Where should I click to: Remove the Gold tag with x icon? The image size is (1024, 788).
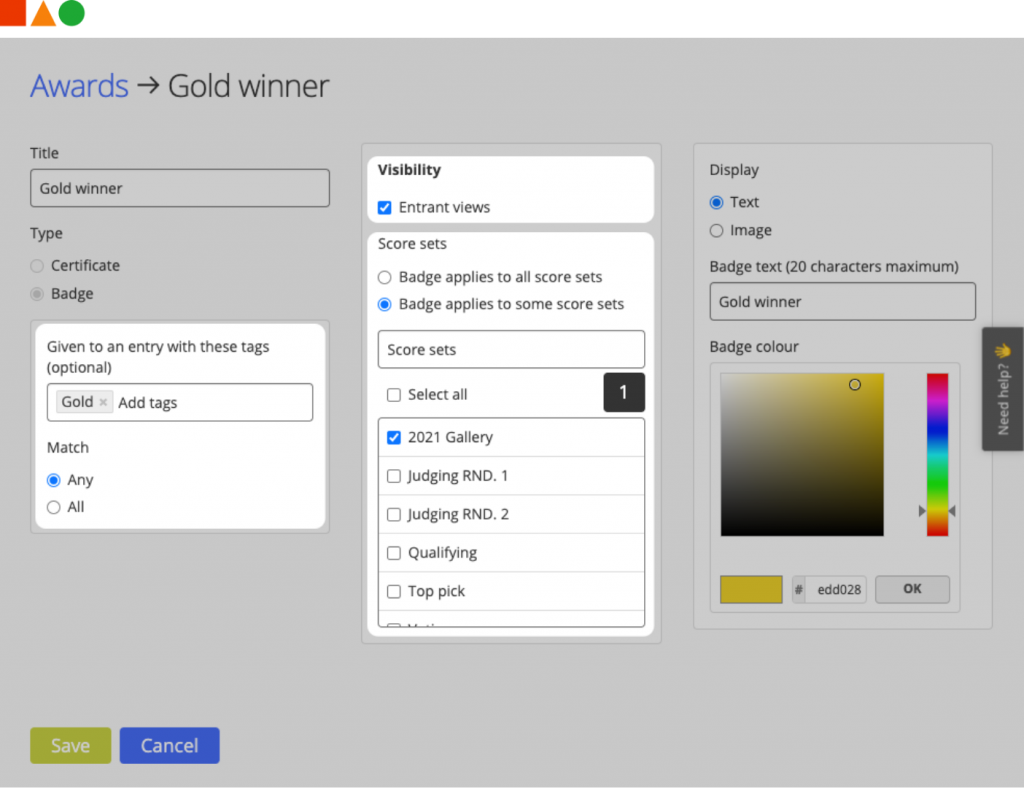point(103,402)
